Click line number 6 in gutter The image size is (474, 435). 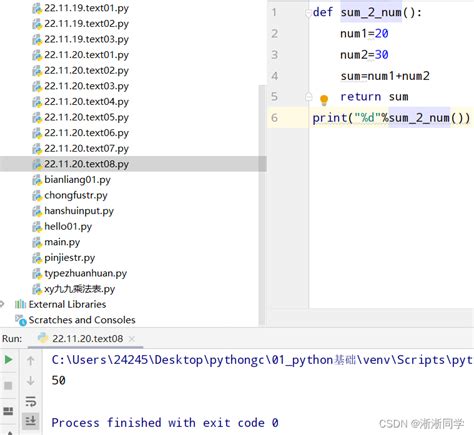point(274,118)
